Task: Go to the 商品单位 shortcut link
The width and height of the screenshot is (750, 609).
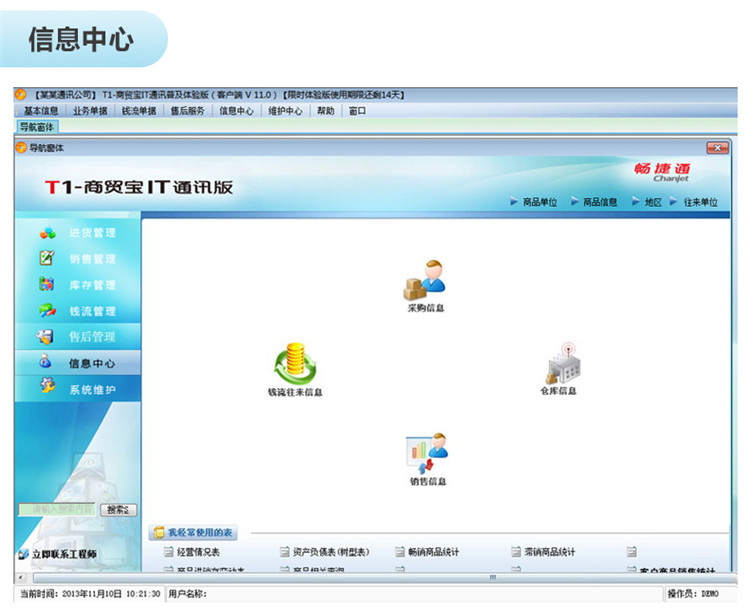Action: (x=540, y=202)
